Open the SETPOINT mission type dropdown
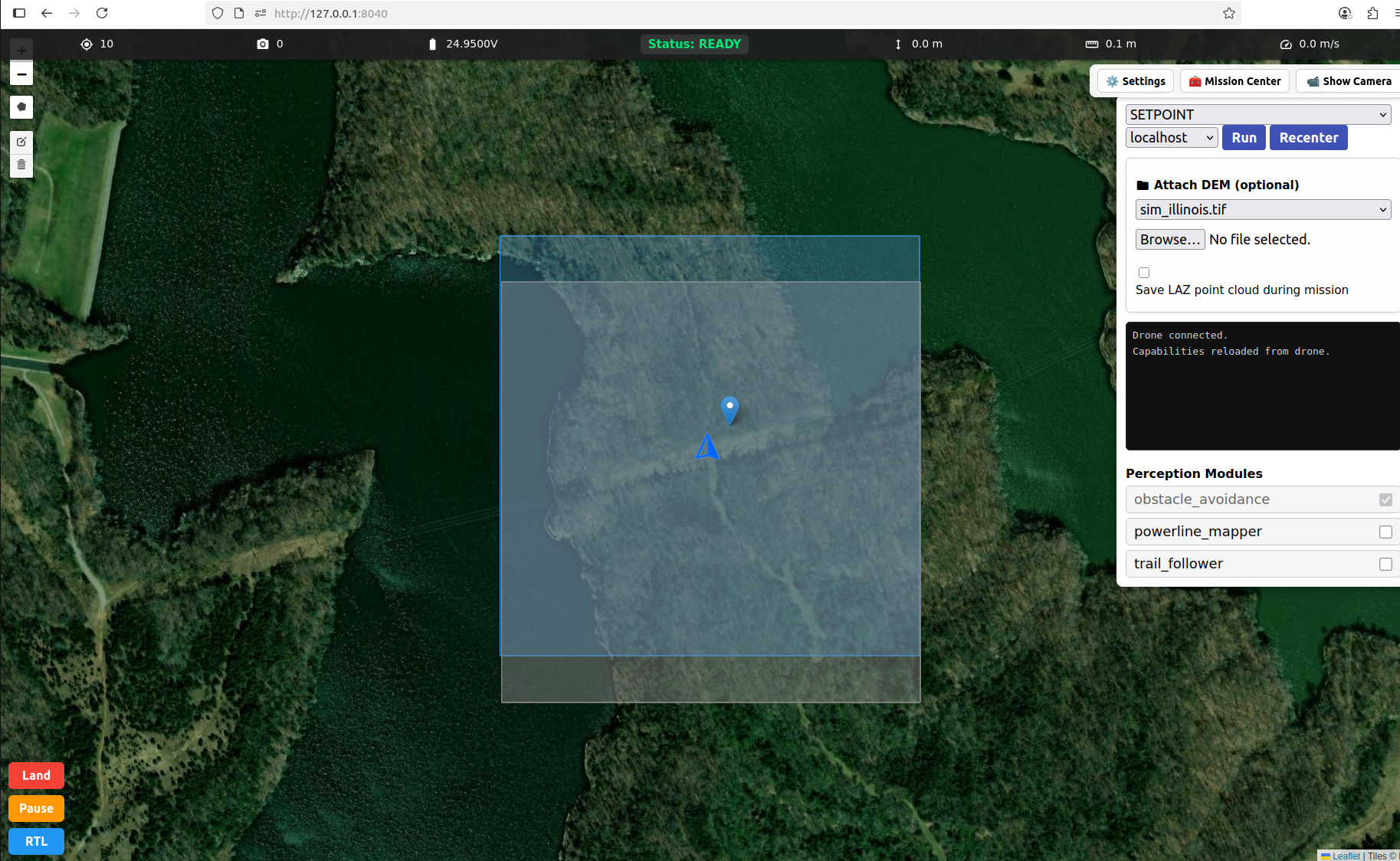Image resolution: width=1400 pixels, height=861 pixels. 1257,115
